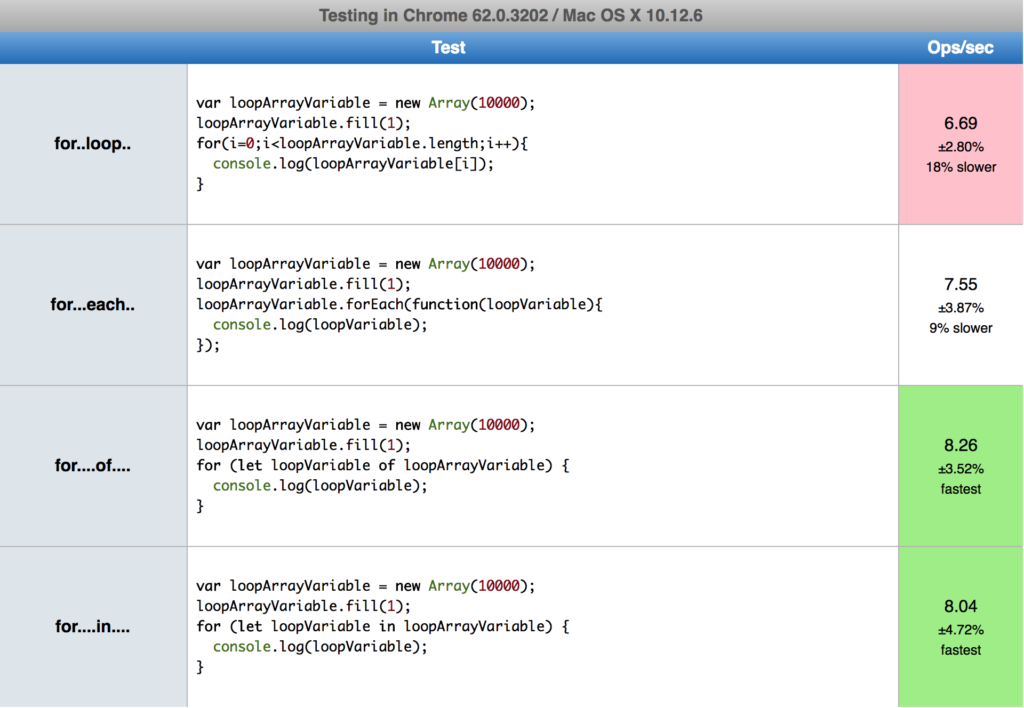Select the for....of.... row label
Screen dimensions: 1024x708
[x=91, y=465]
